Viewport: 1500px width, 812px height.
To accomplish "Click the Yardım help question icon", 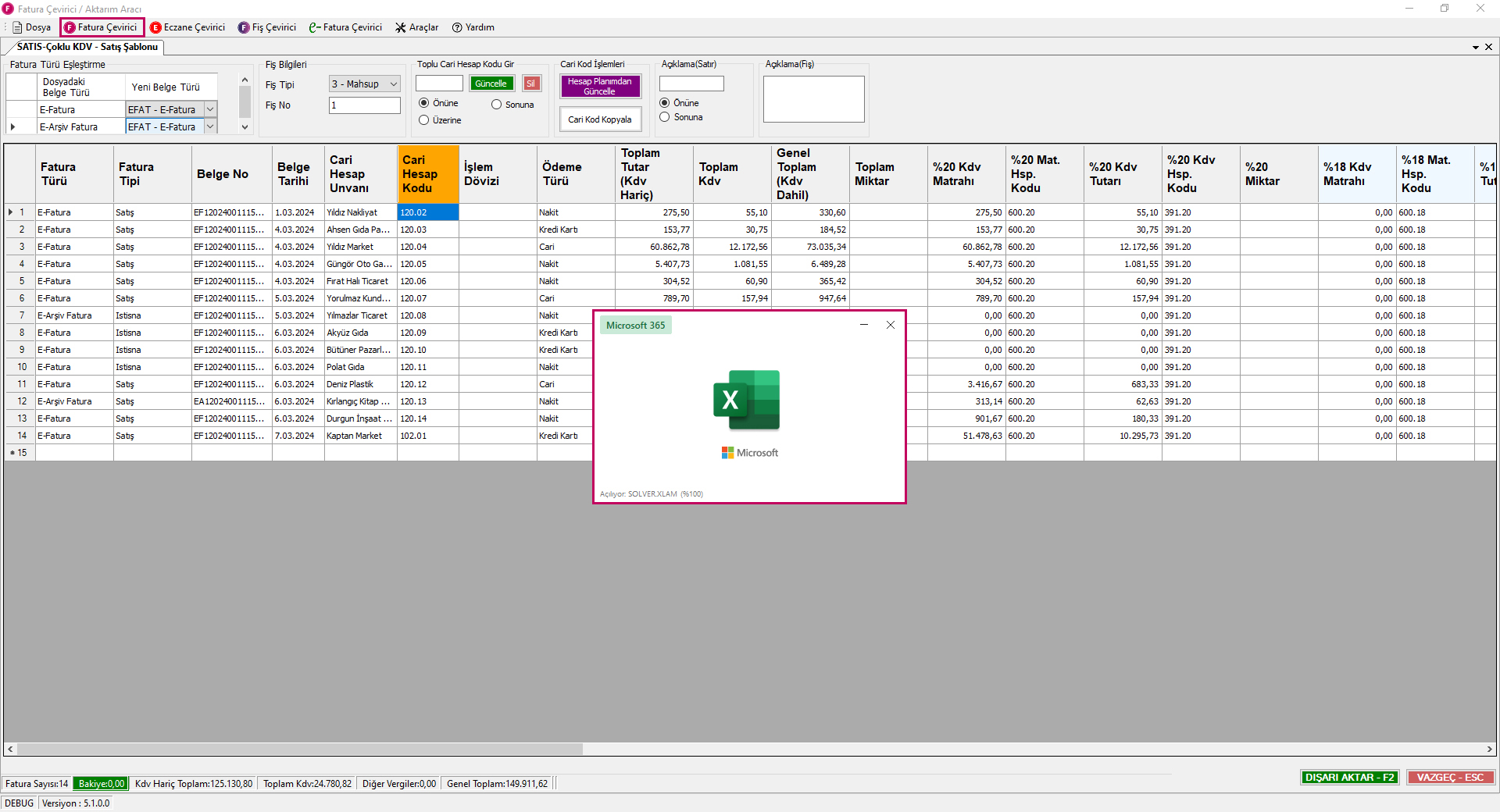I will [x=457, y=27].
